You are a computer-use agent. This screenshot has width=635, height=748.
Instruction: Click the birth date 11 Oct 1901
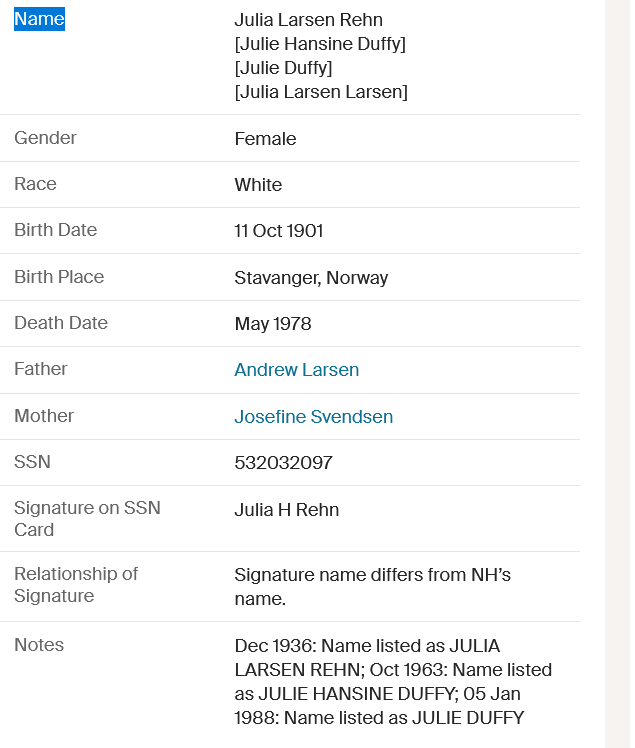(279, 231)
